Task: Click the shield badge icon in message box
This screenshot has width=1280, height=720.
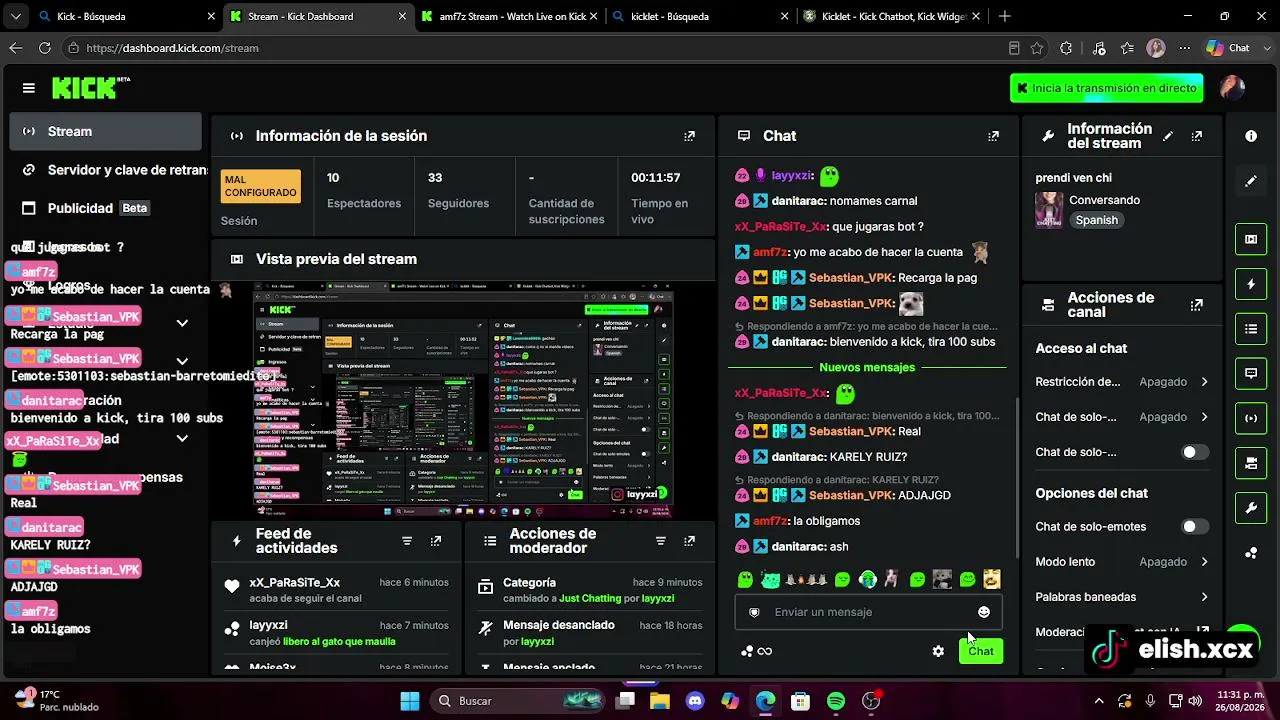Action: 754,612
